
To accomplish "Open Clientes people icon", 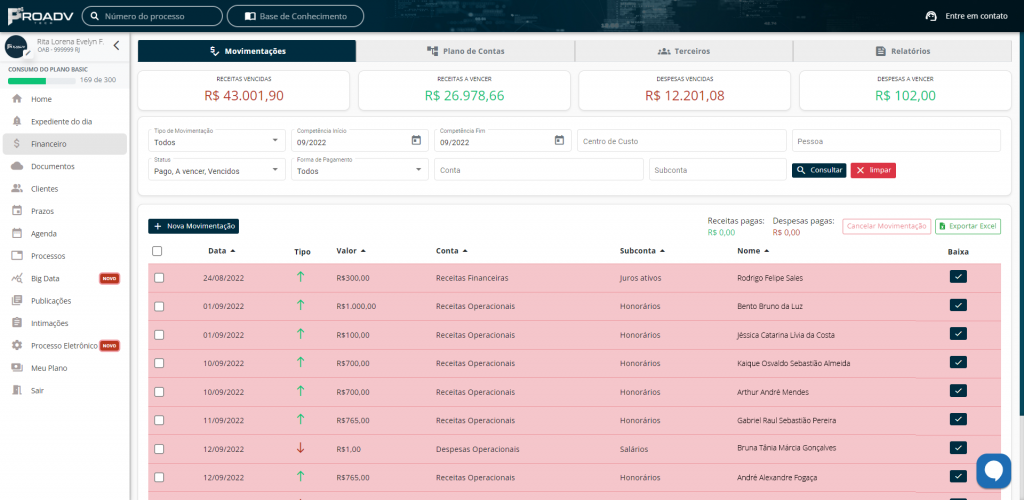I will pyautogui.click(x=17, y=189).
